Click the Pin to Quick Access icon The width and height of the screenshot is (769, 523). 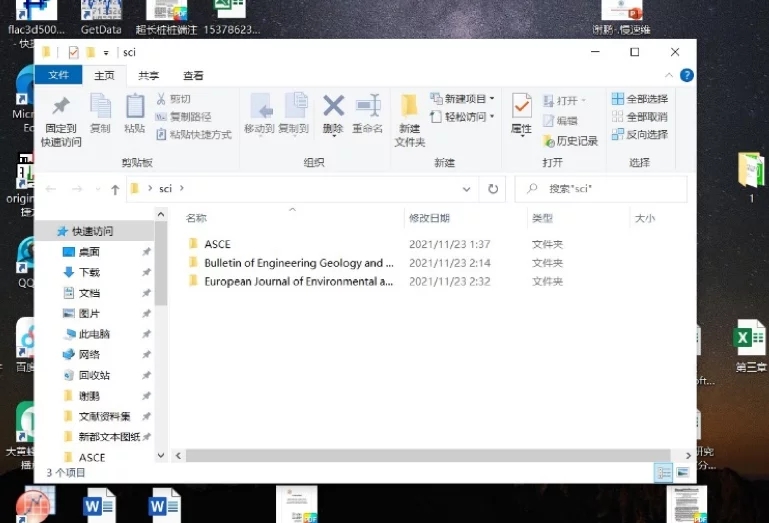(x=61, y=121)
